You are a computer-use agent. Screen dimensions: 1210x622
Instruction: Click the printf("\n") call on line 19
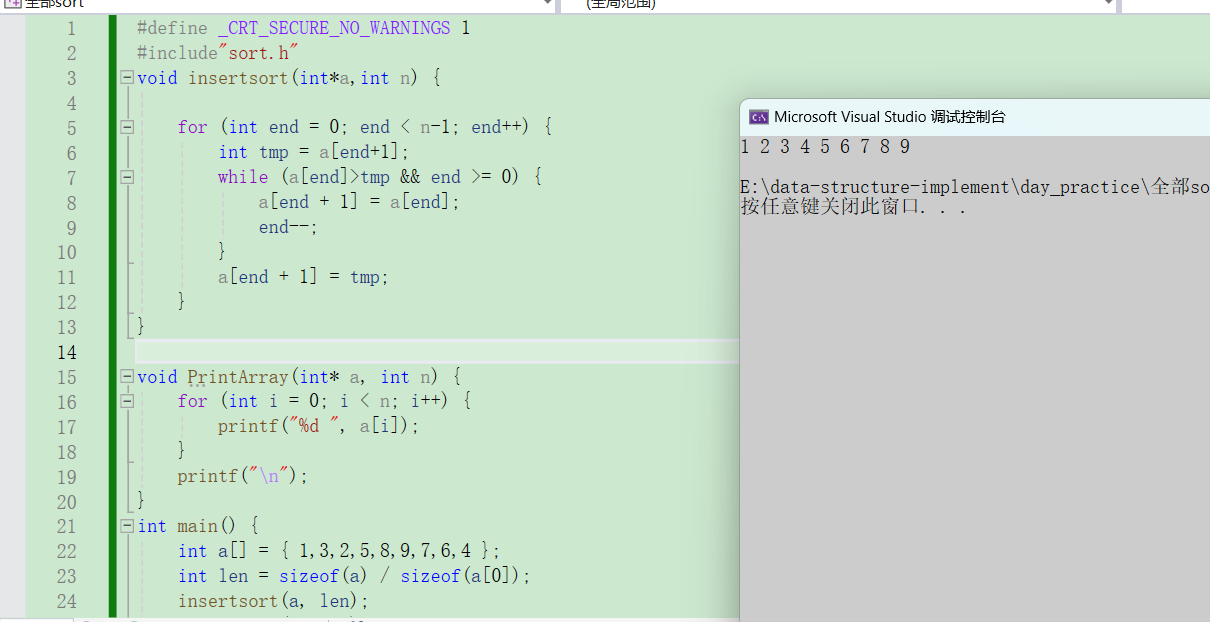pos(243,476)
